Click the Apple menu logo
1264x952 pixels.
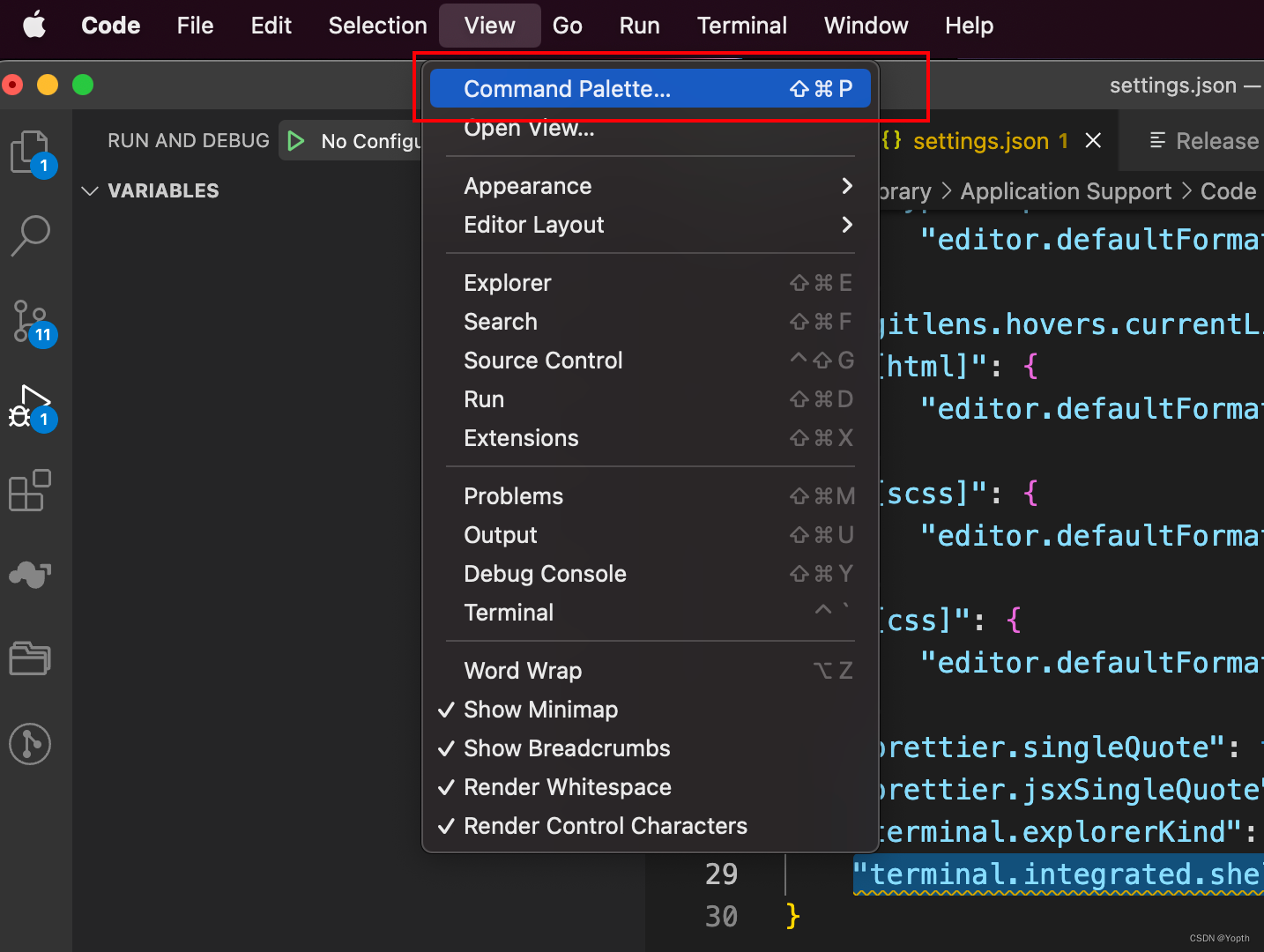[34, 25]
